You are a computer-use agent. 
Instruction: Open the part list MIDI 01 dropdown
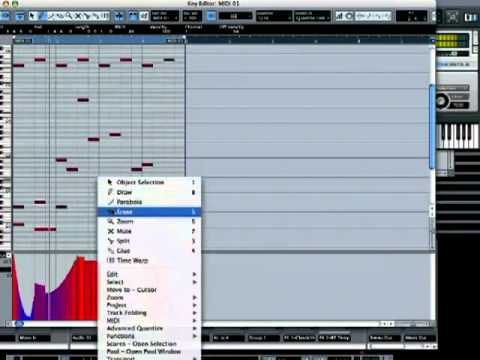165,16
